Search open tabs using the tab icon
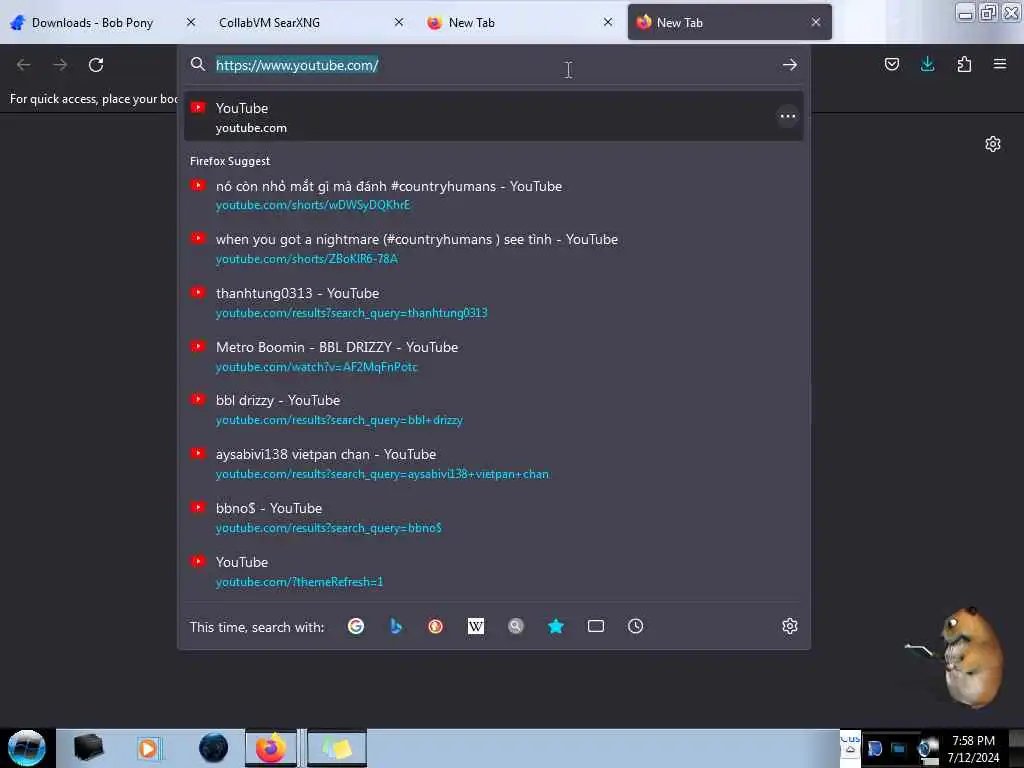Screen dimensions: 1024x768 [x=596, y=626]
